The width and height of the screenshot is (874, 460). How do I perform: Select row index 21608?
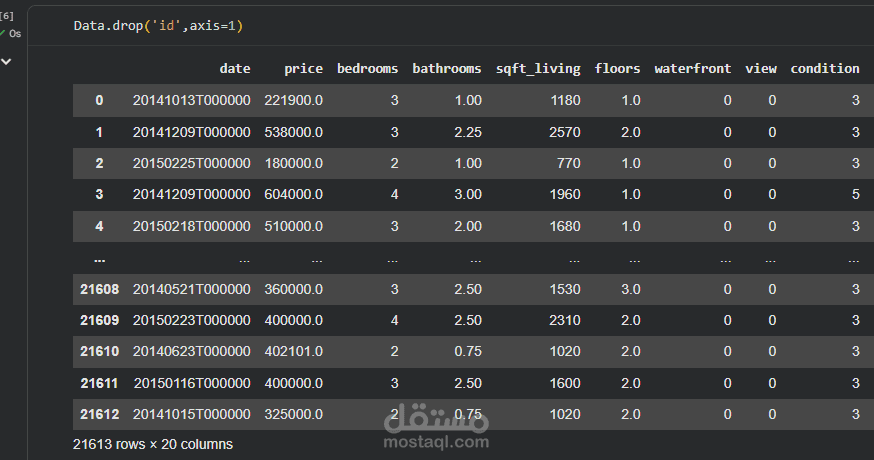[x=99, y=289]
